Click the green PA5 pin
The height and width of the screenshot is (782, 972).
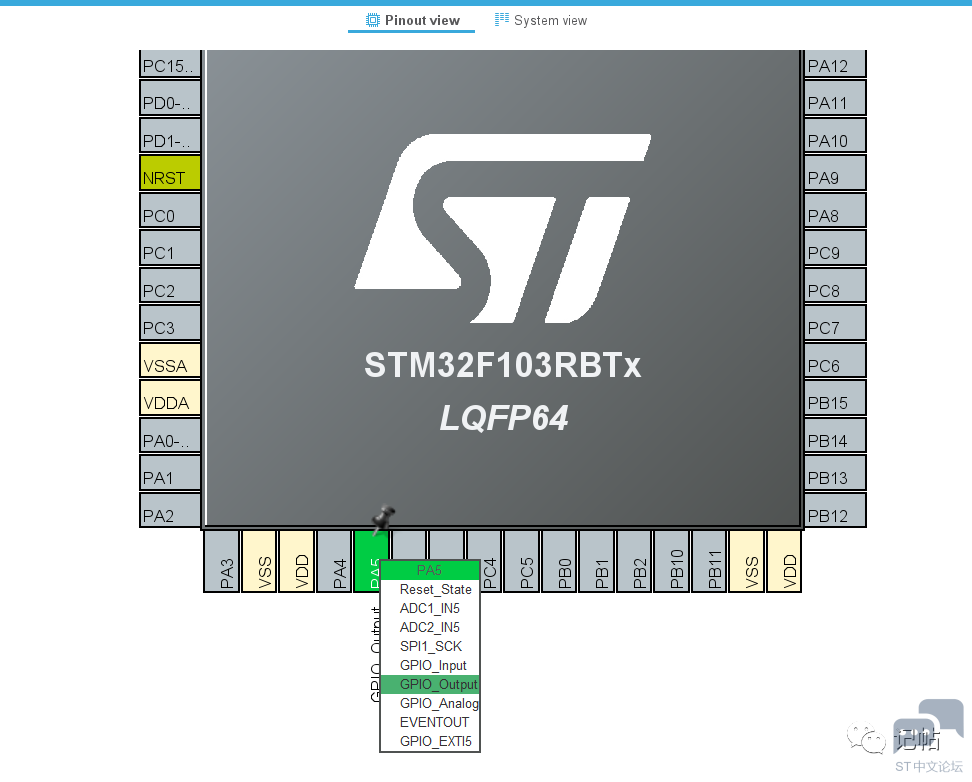pos(366,561)
